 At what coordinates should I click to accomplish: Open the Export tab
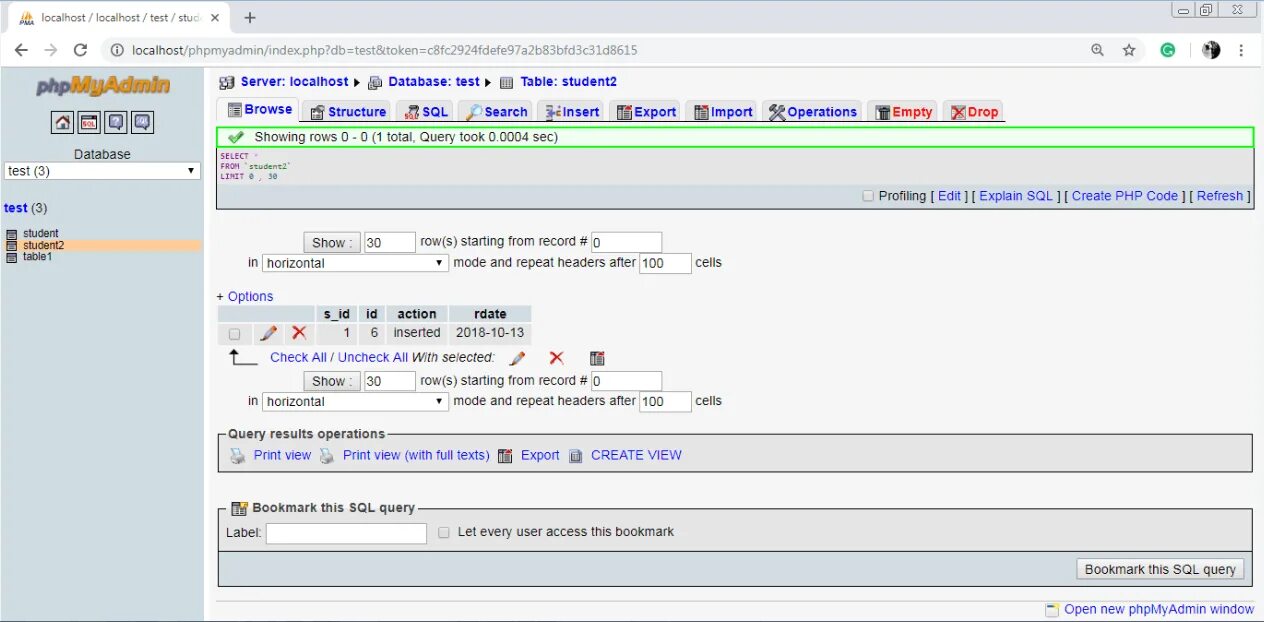click(646, 112)
